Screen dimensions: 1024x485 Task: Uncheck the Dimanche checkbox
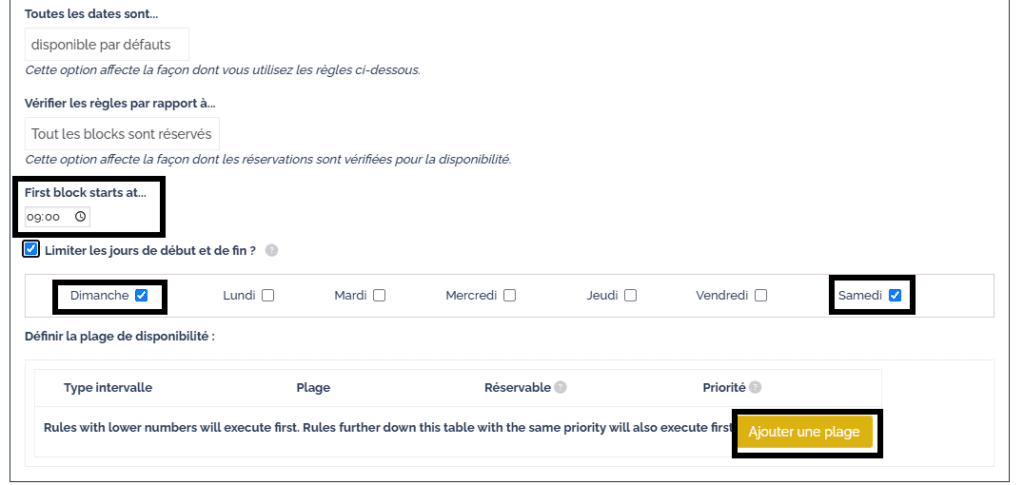coord(141,295)
